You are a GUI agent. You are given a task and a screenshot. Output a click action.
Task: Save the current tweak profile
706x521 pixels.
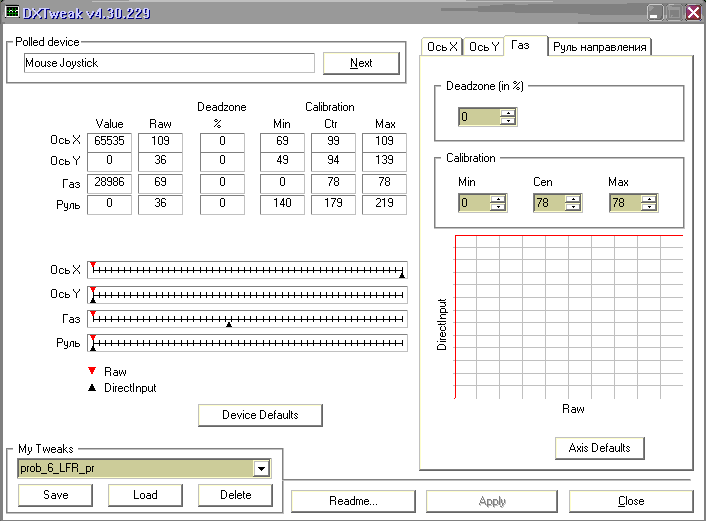pos(55,495)
